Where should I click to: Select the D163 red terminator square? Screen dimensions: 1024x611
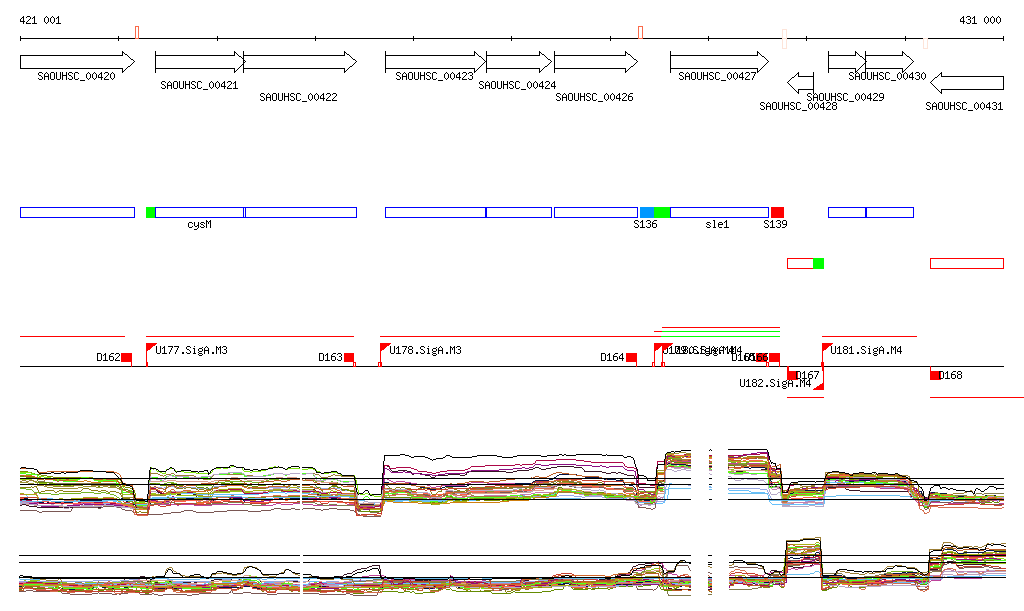click(x=349, y=358)
